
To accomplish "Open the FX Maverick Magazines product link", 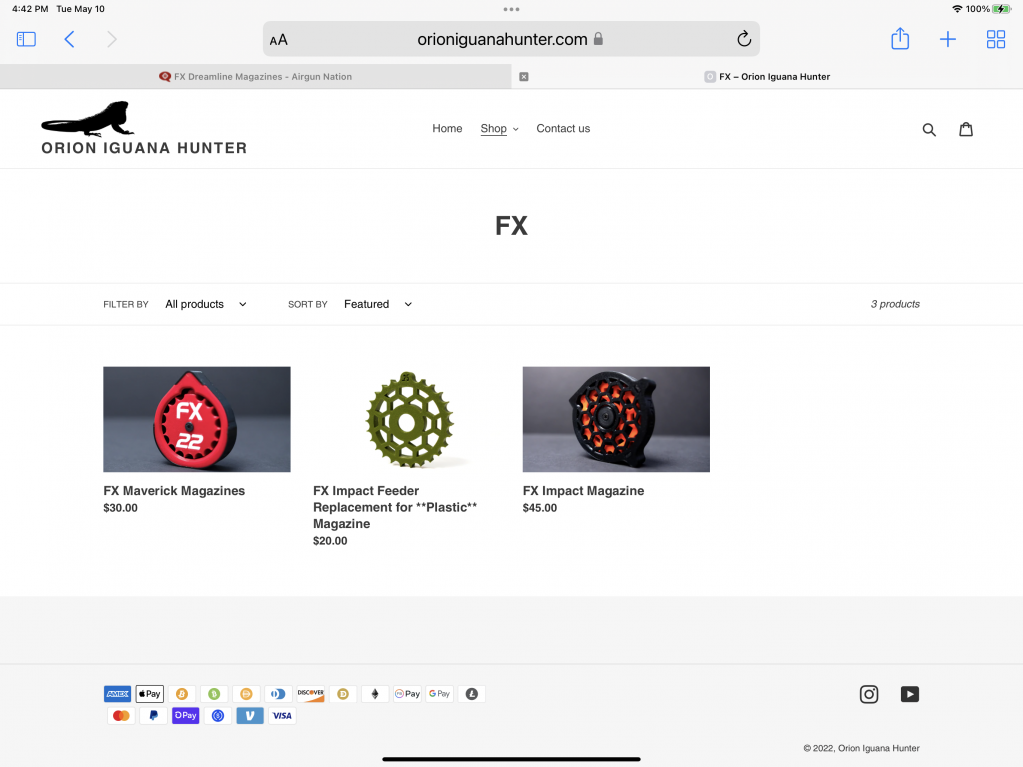I will click(174, 490).
